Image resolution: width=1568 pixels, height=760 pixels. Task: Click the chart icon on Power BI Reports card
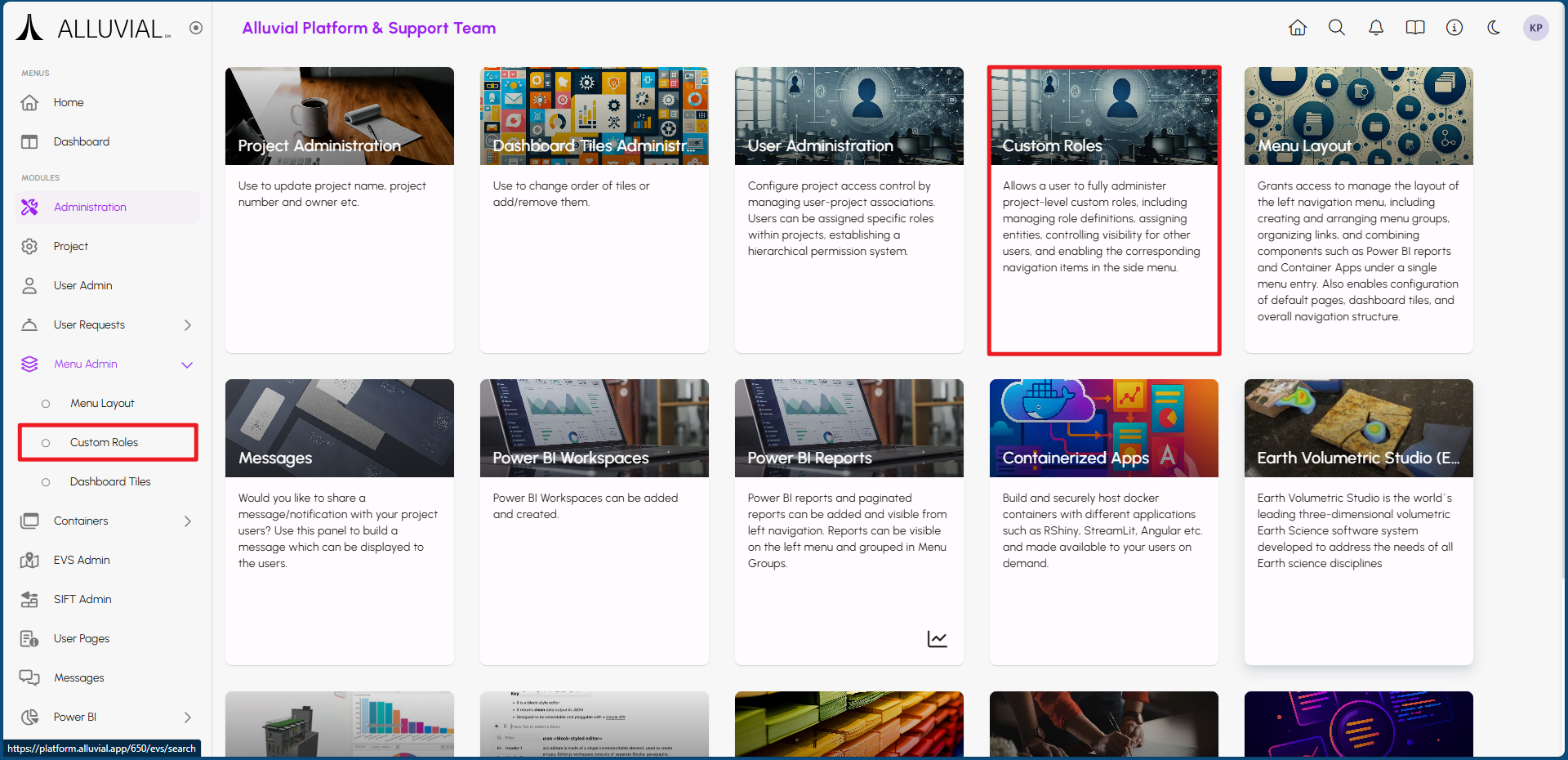click(x=937, y=639)
